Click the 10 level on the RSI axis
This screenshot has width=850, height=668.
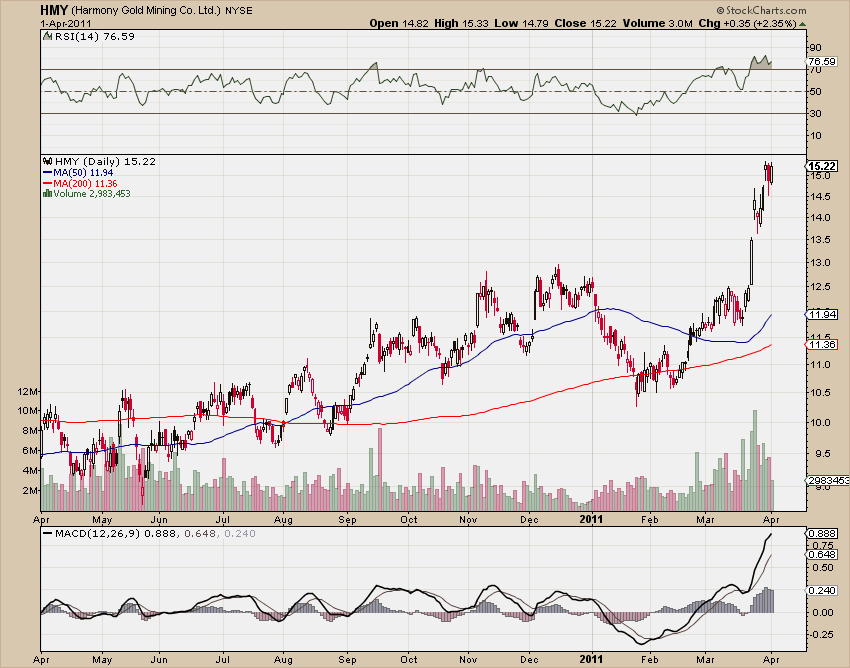click(815, 136)
